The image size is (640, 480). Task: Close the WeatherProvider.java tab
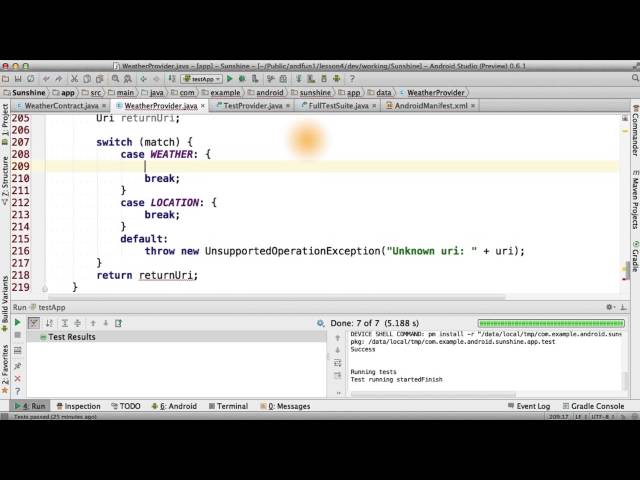[203, 106]
